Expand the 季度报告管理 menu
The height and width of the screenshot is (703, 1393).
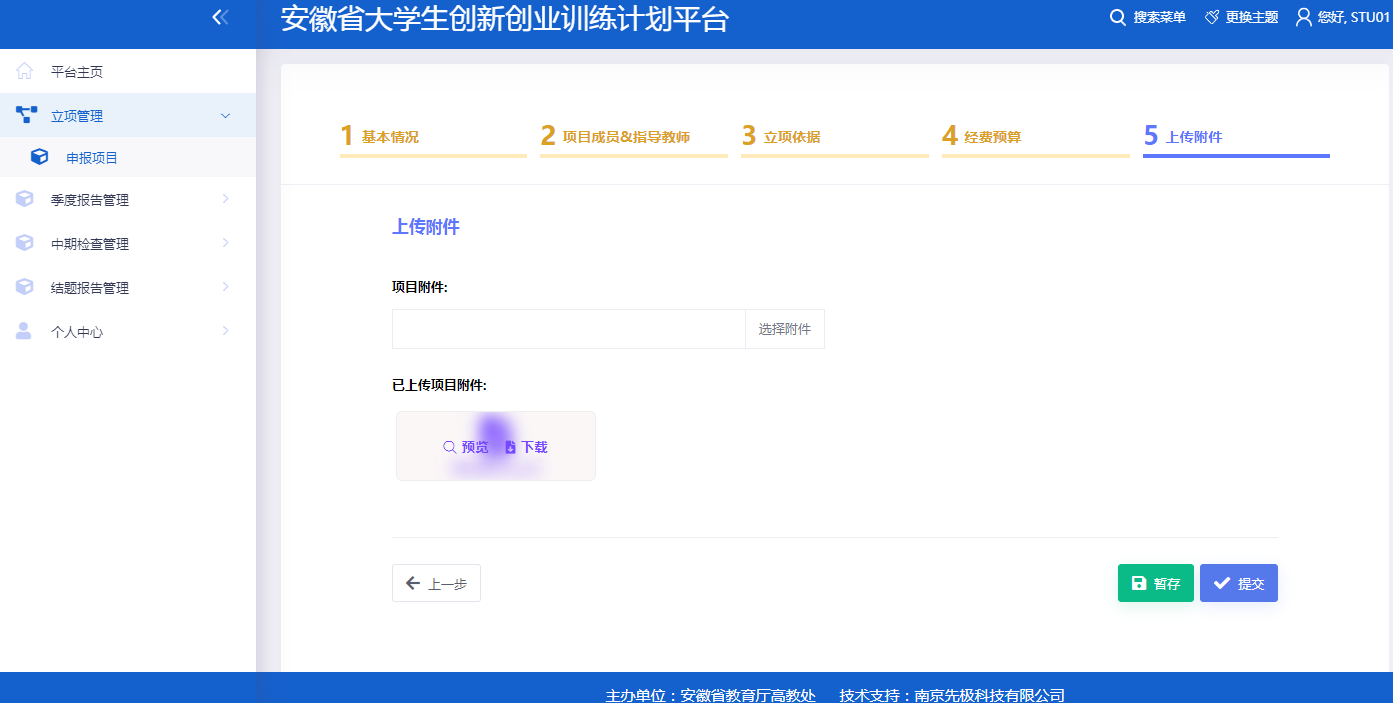point(225,199)
